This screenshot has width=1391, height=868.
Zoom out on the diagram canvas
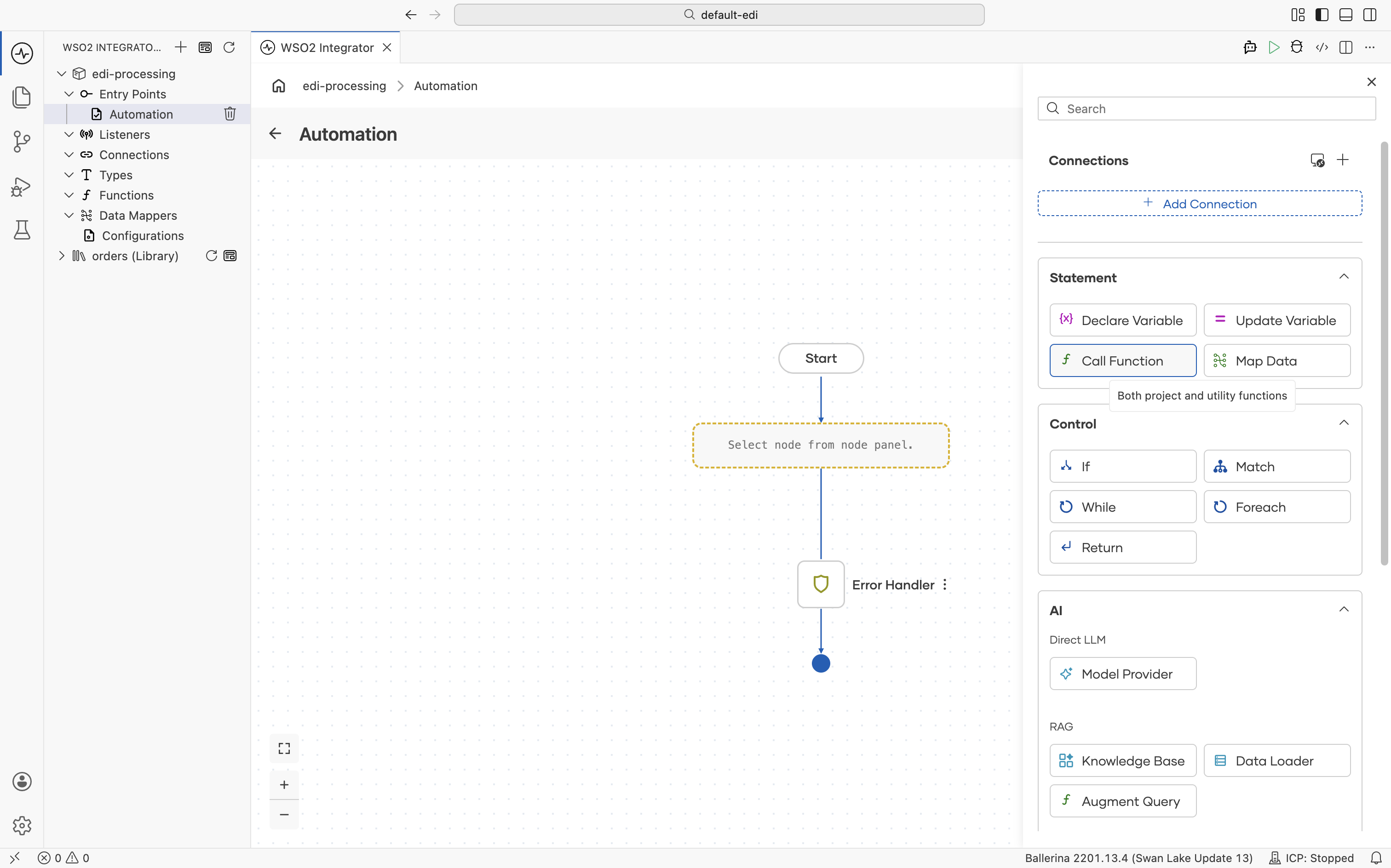pos(284,815)
